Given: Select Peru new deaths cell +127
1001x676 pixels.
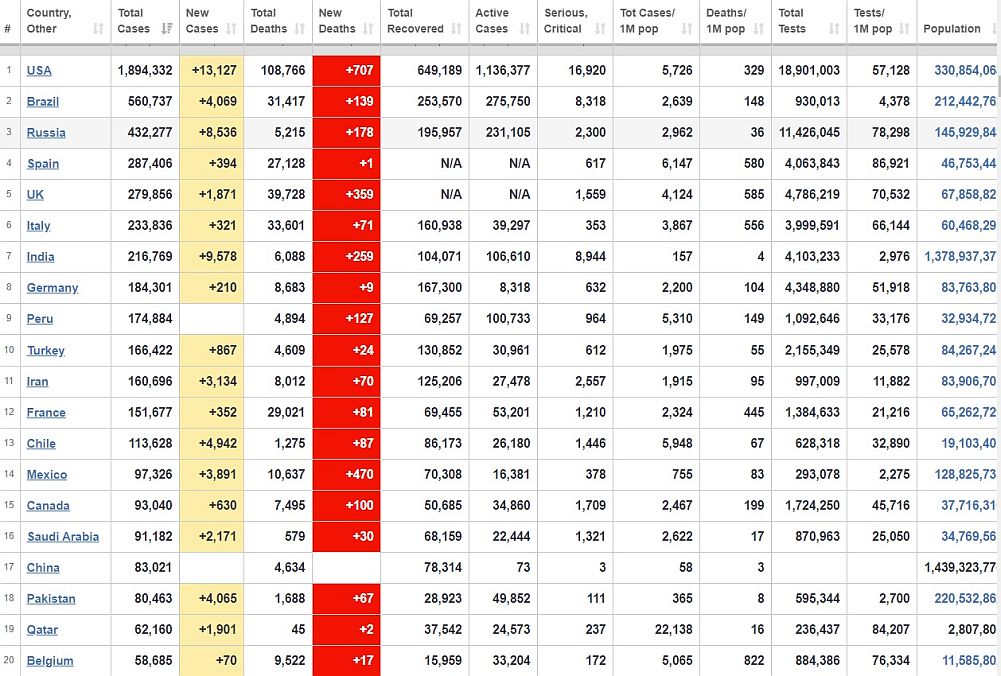Looking at the screenshot, I should point(347,319).
